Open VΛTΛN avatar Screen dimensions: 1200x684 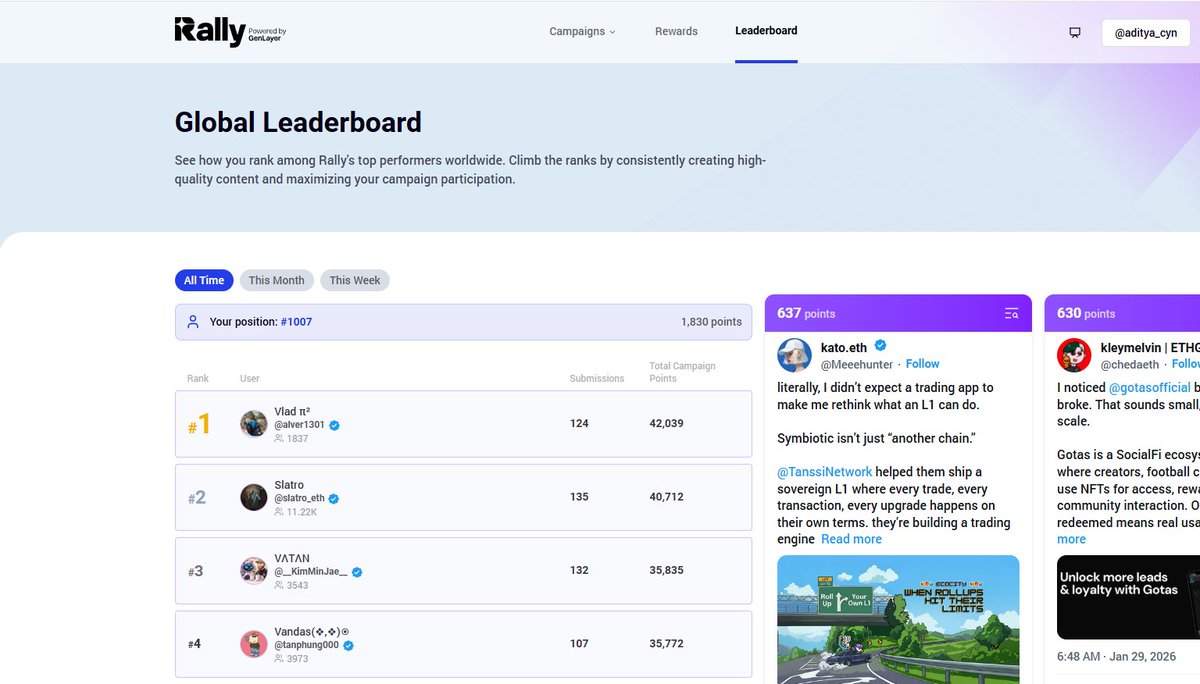[x=254, y=570]
